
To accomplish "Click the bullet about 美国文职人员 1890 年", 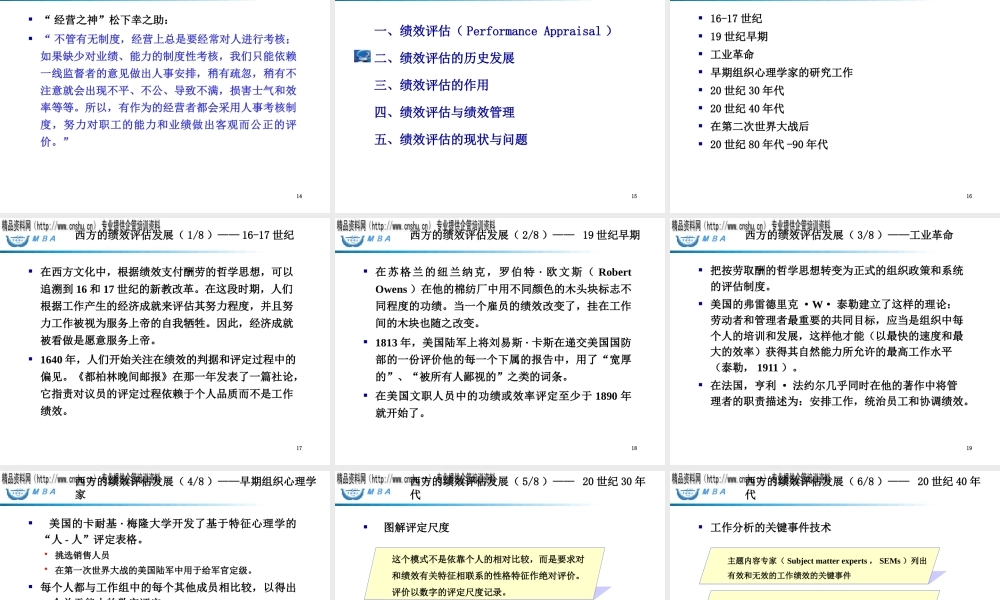I will coord(503,404).
